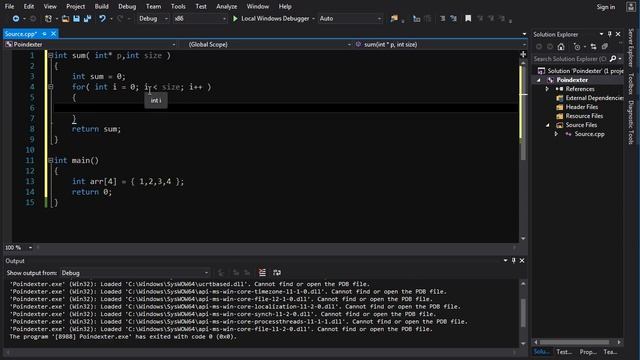The width and height of the screenshot is (640, 360).
Task: Collapse the for loop outline at line 4
Action: [x=50, y=87]
